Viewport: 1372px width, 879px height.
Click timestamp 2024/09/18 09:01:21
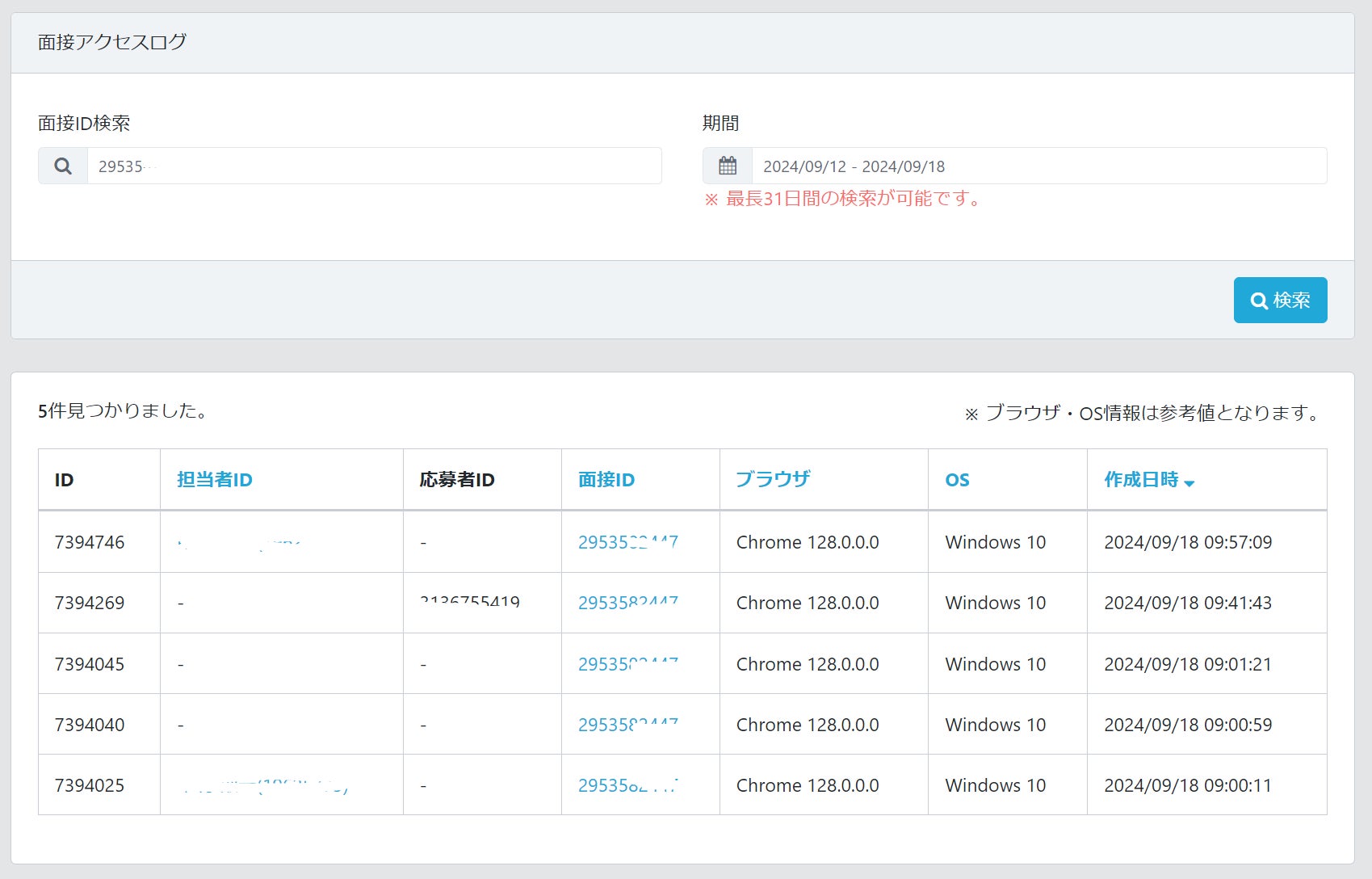1188,664
